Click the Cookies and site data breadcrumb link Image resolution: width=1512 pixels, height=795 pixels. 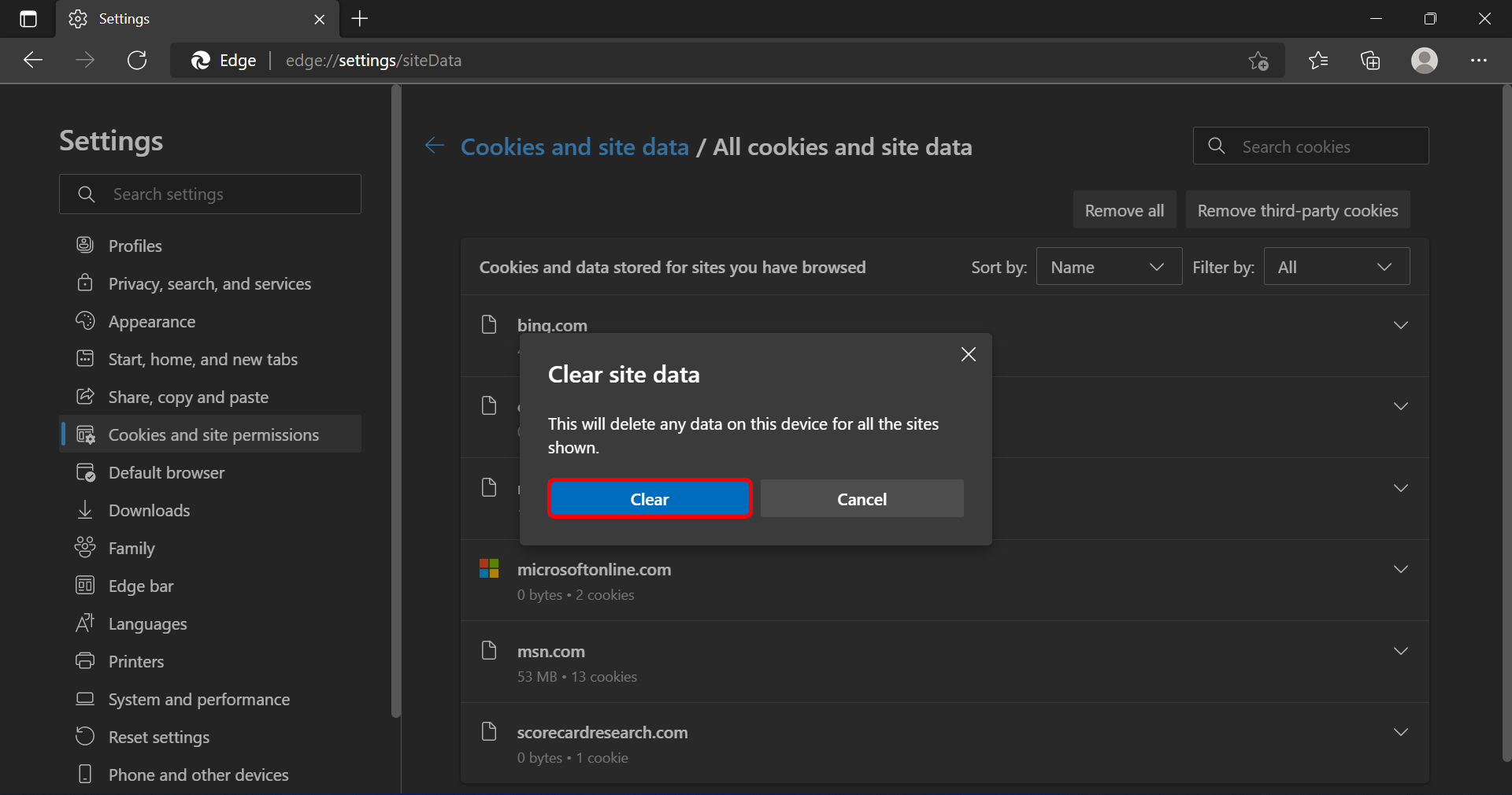(x=574, y=147)
